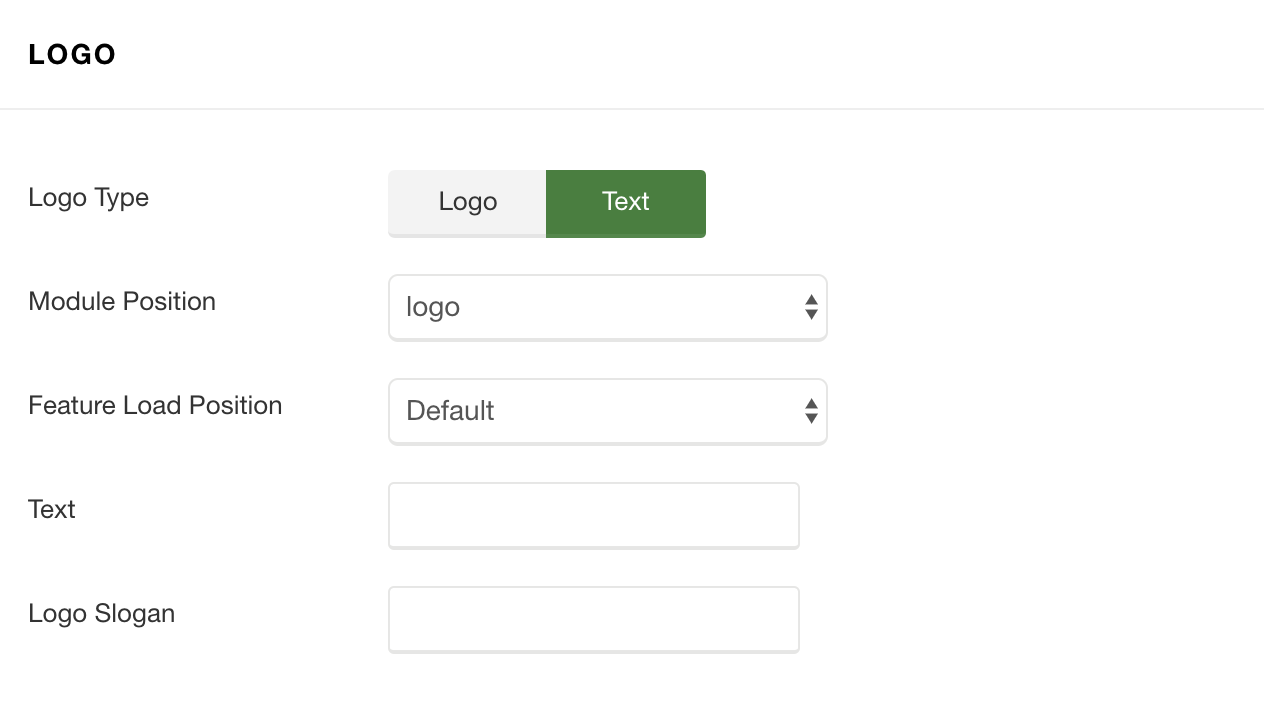Viewport: 1264px width, 702px height.
Task: Click the Text field label
Action: click(x=52, y=509)
